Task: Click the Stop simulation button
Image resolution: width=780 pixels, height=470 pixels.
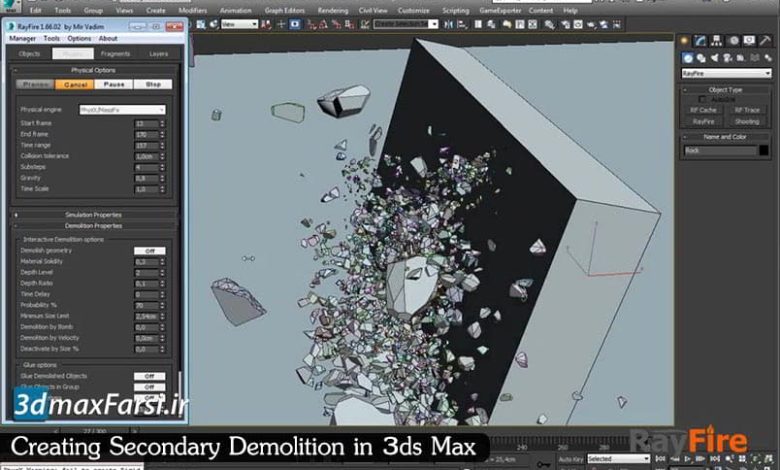Action: tap(153, 85)
